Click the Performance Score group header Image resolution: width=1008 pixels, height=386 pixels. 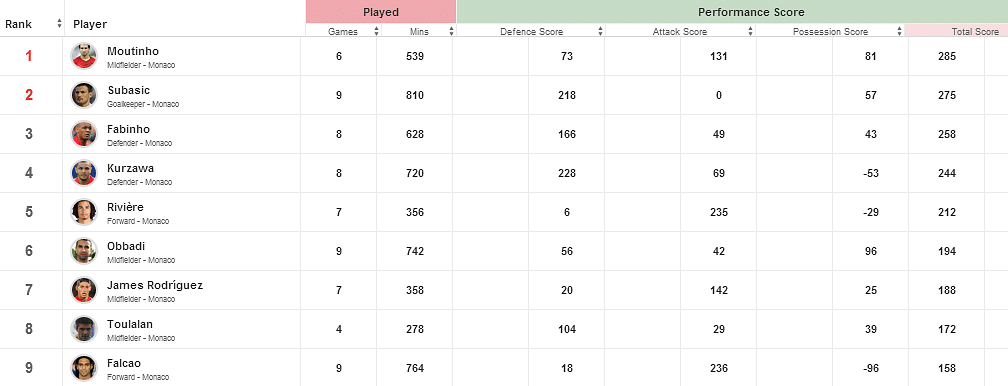click(x=732, y=12)
